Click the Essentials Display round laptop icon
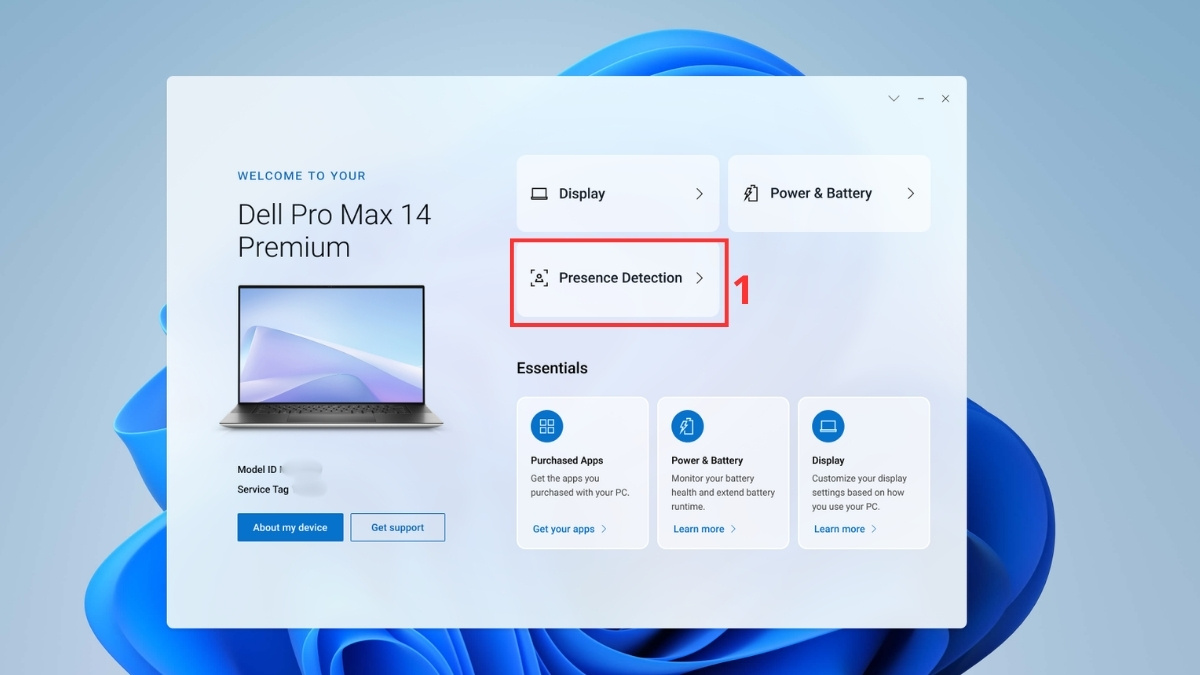 click(828, 426)
